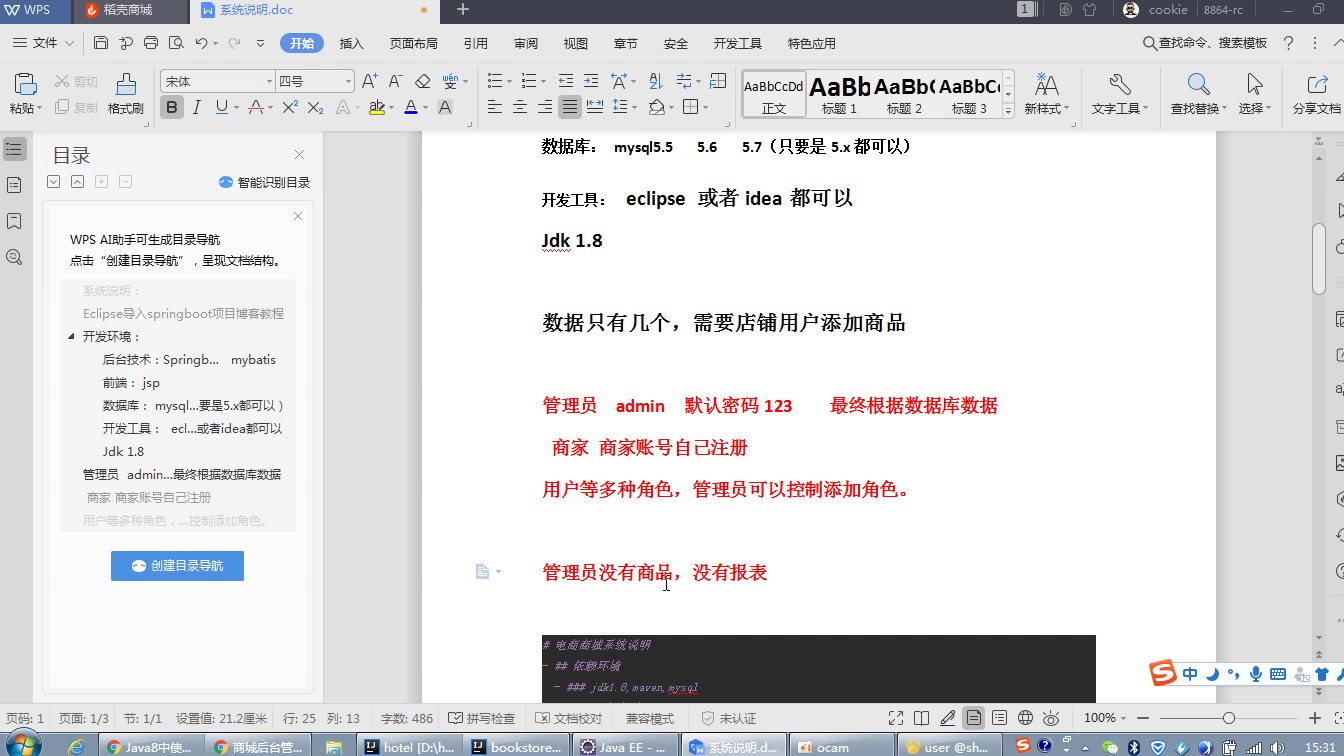This screenshot has width=1344, height=756.
Task: Open 新样式 new style menu
Action: pos(1046,94)
